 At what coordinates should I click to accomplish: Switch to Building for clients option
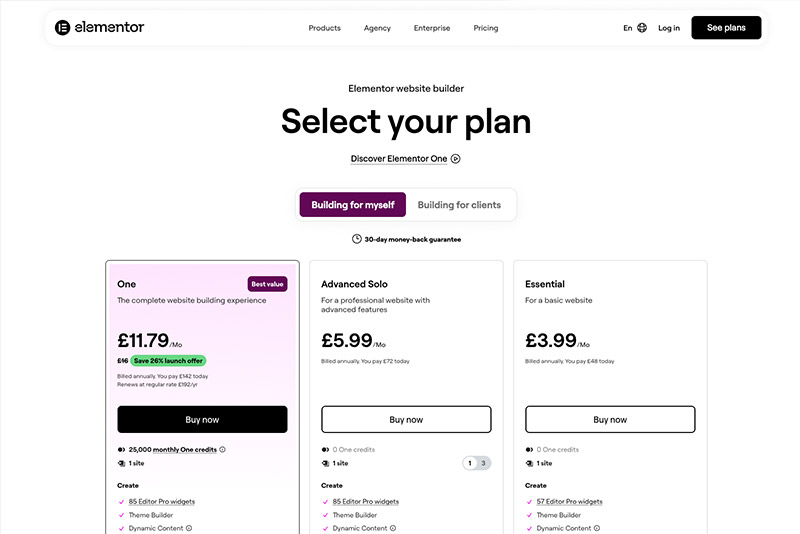tap(459, 205)
